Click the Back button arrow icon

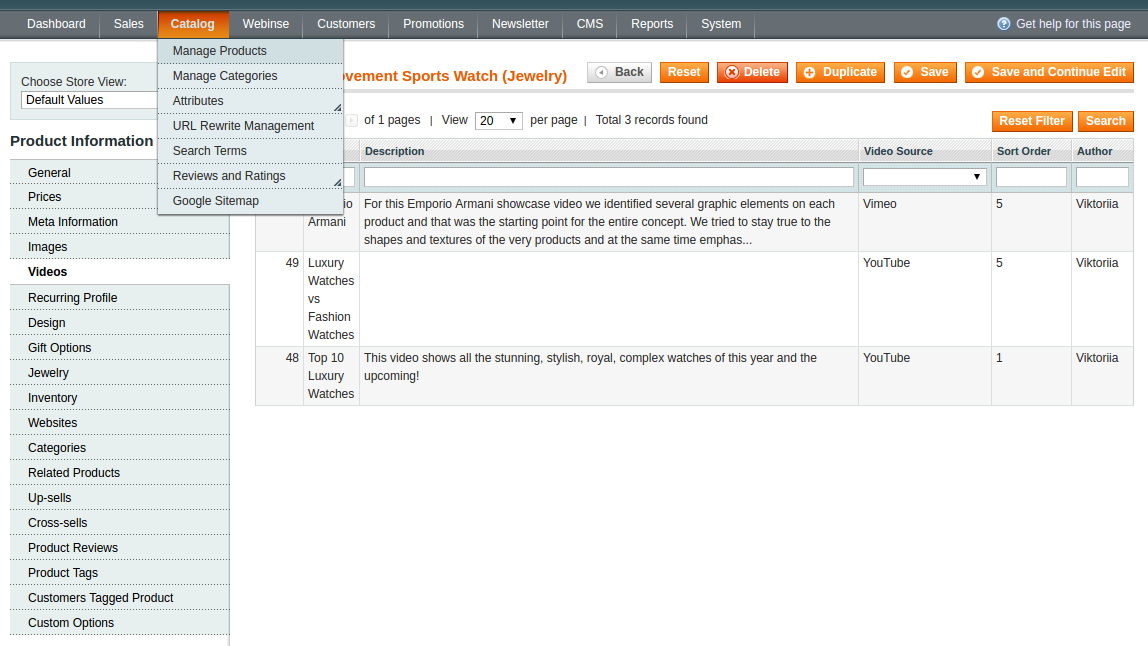(601, 73)
